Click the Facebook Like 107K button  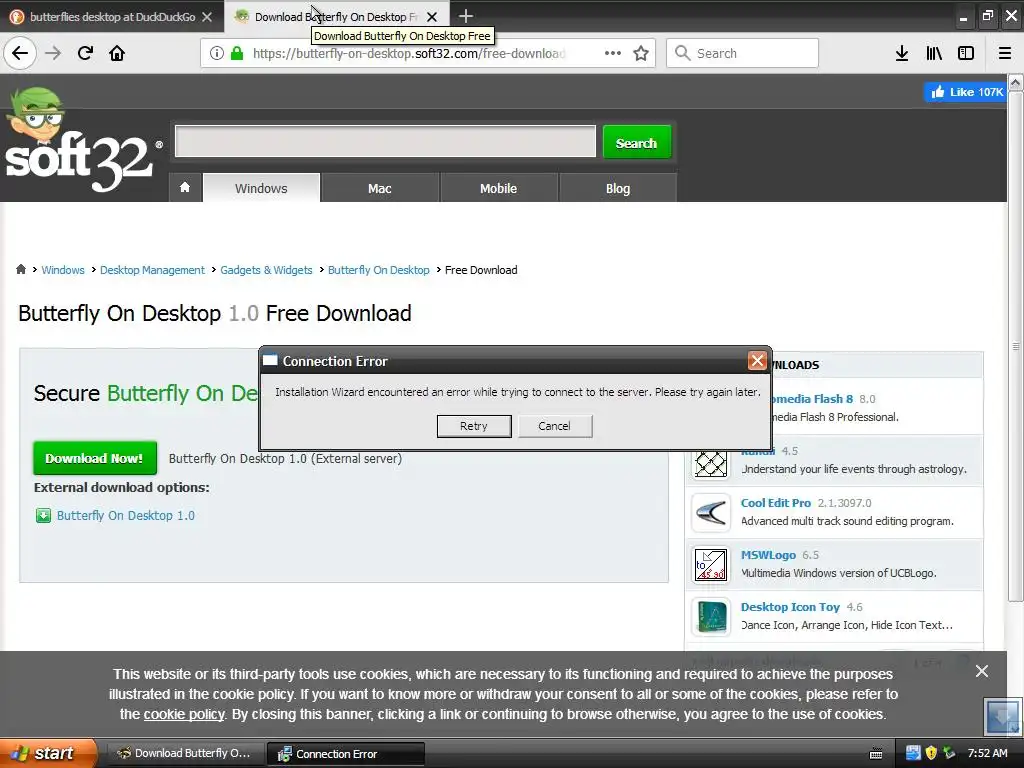[x=967, y=92]
